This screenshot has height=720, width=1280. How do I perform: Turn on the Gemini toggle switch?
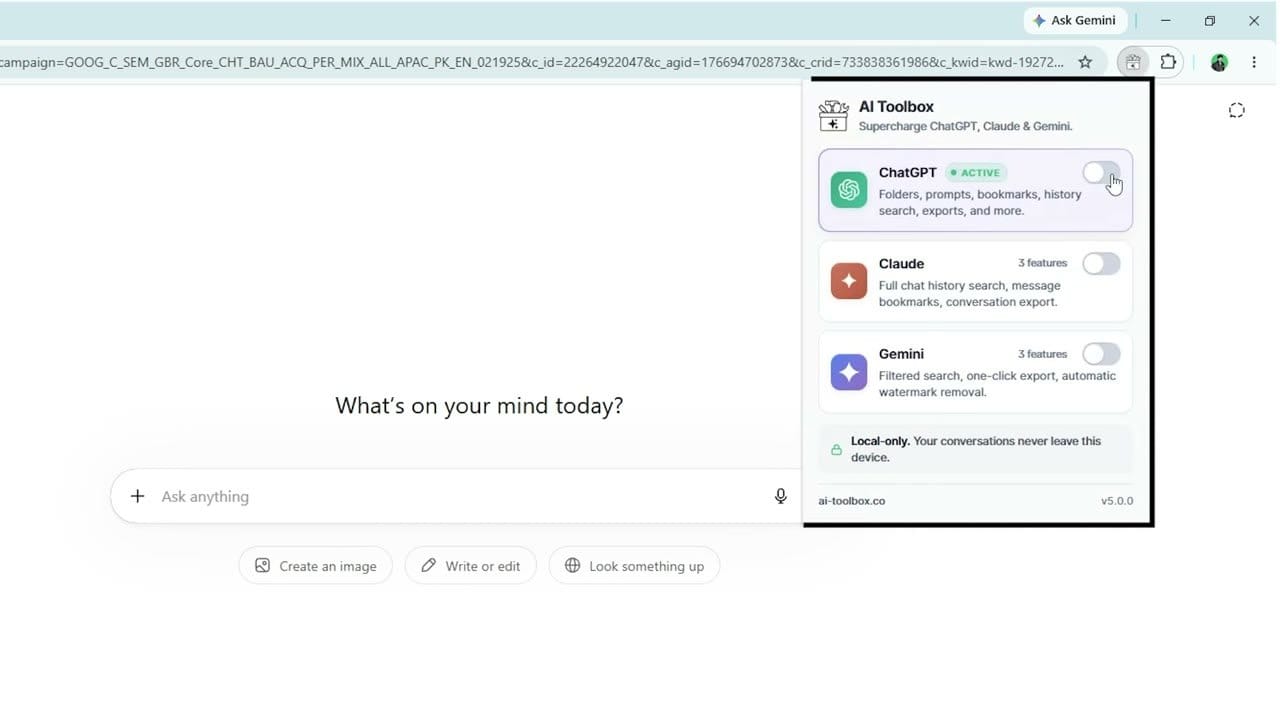(x=1101, y=354)
